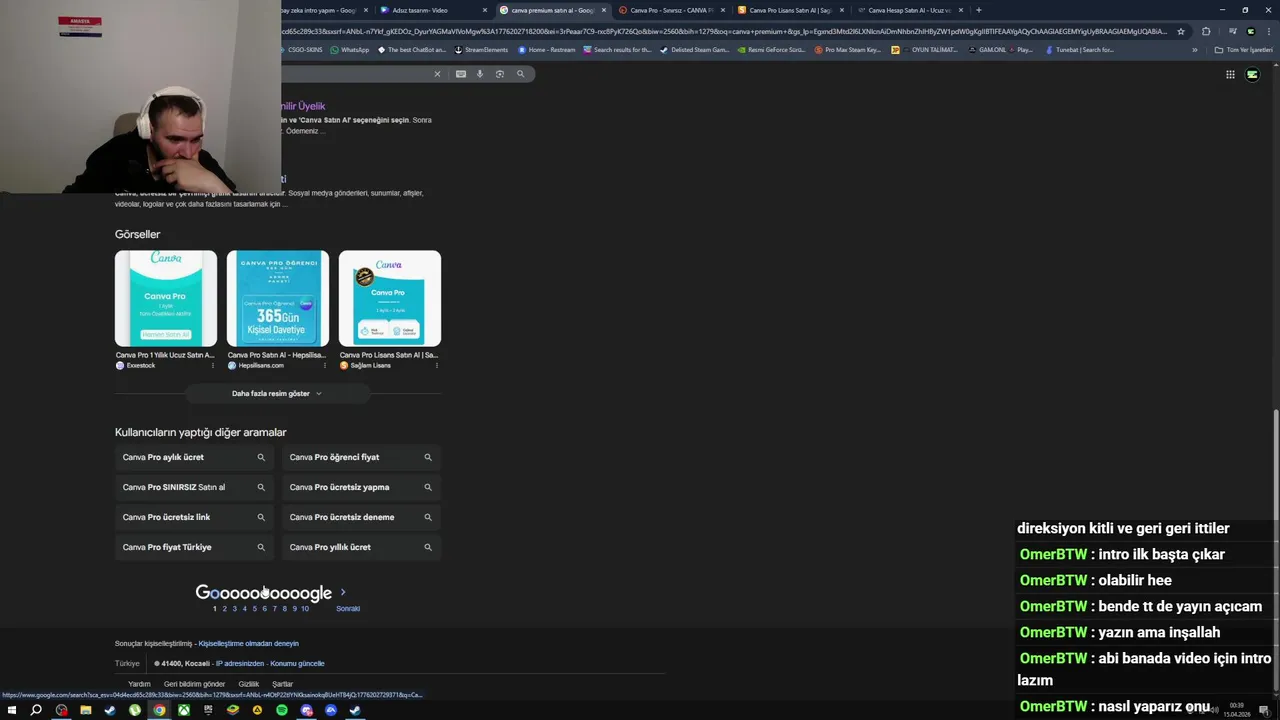This screenshot has width=1280, height=720.
Task: Search 'Canva Pro ücretsiz deneme' suggestion
Action: tap(360, 517)
